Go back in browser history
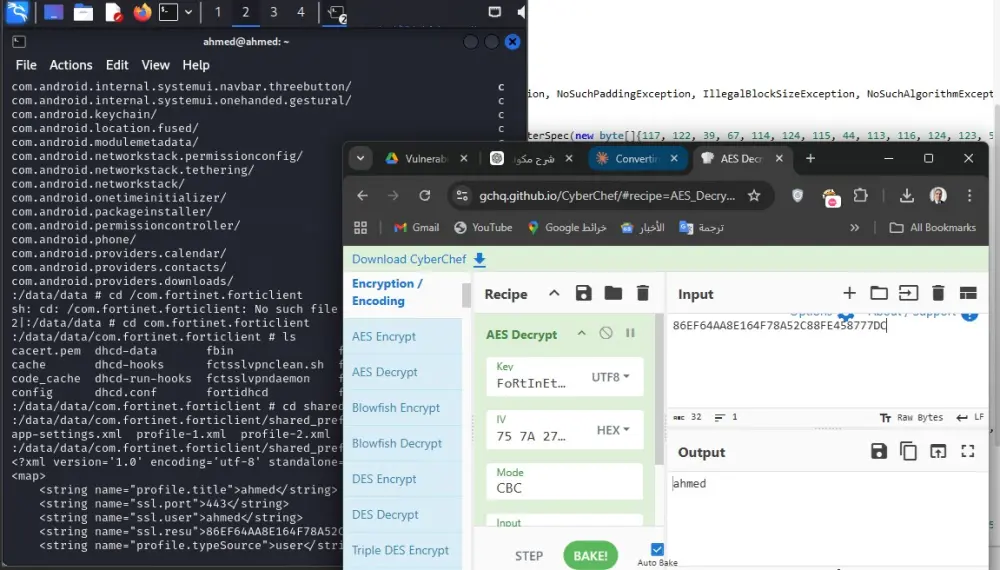Viewport: 1000px width, 570px height. pyautogui.click(x=362, y=196)
